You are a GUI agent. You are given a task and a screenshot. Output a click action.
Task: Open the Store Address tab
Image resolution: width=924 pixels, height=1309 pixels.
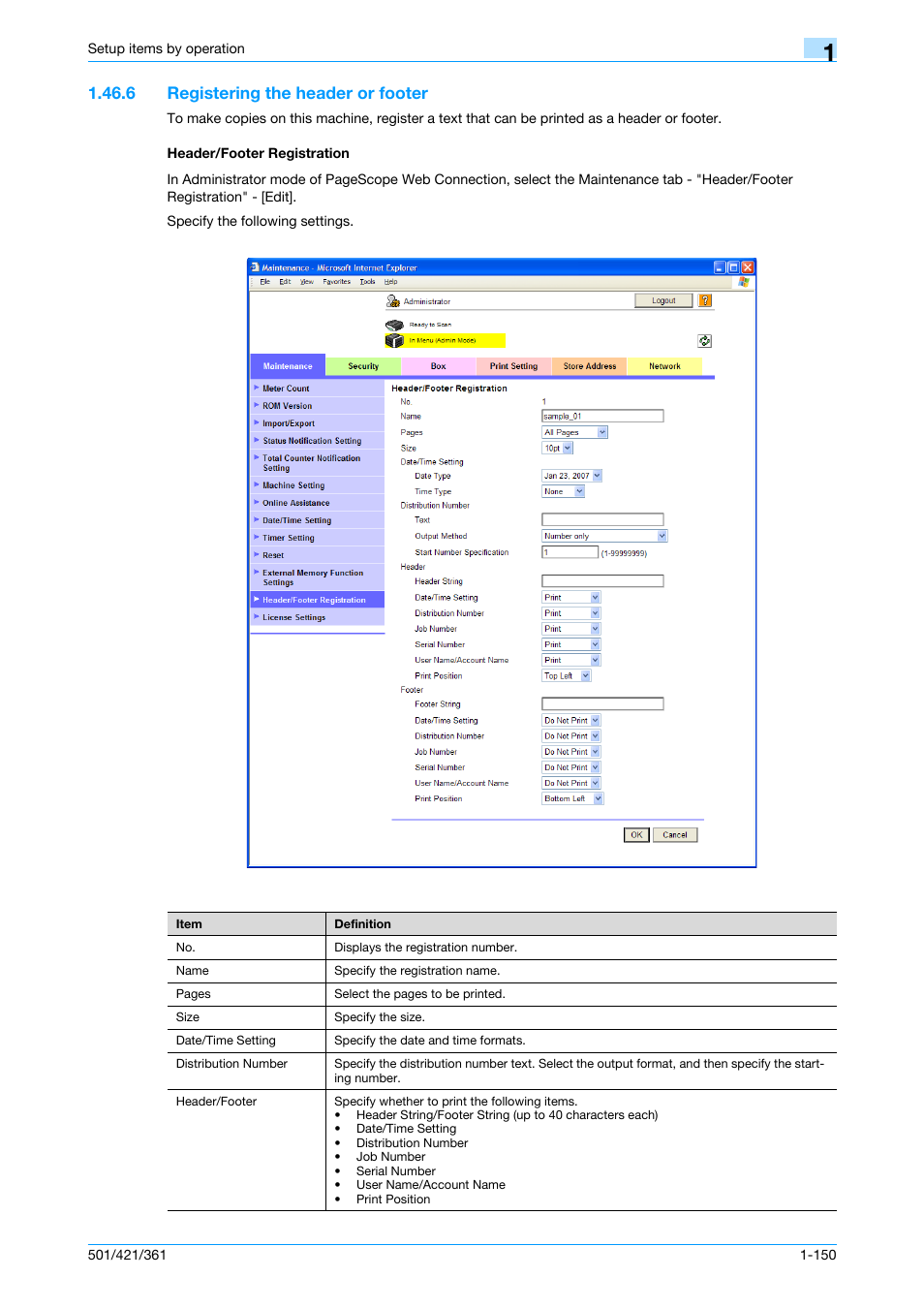(x=589, y=366)
